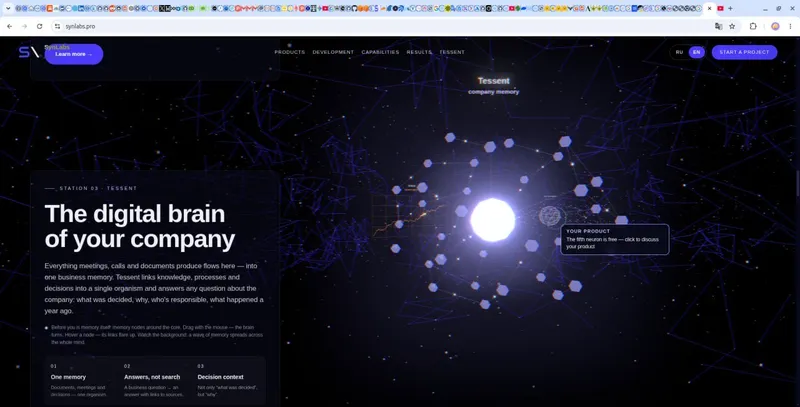Open the Results nav item

click(x=419, y=52)
